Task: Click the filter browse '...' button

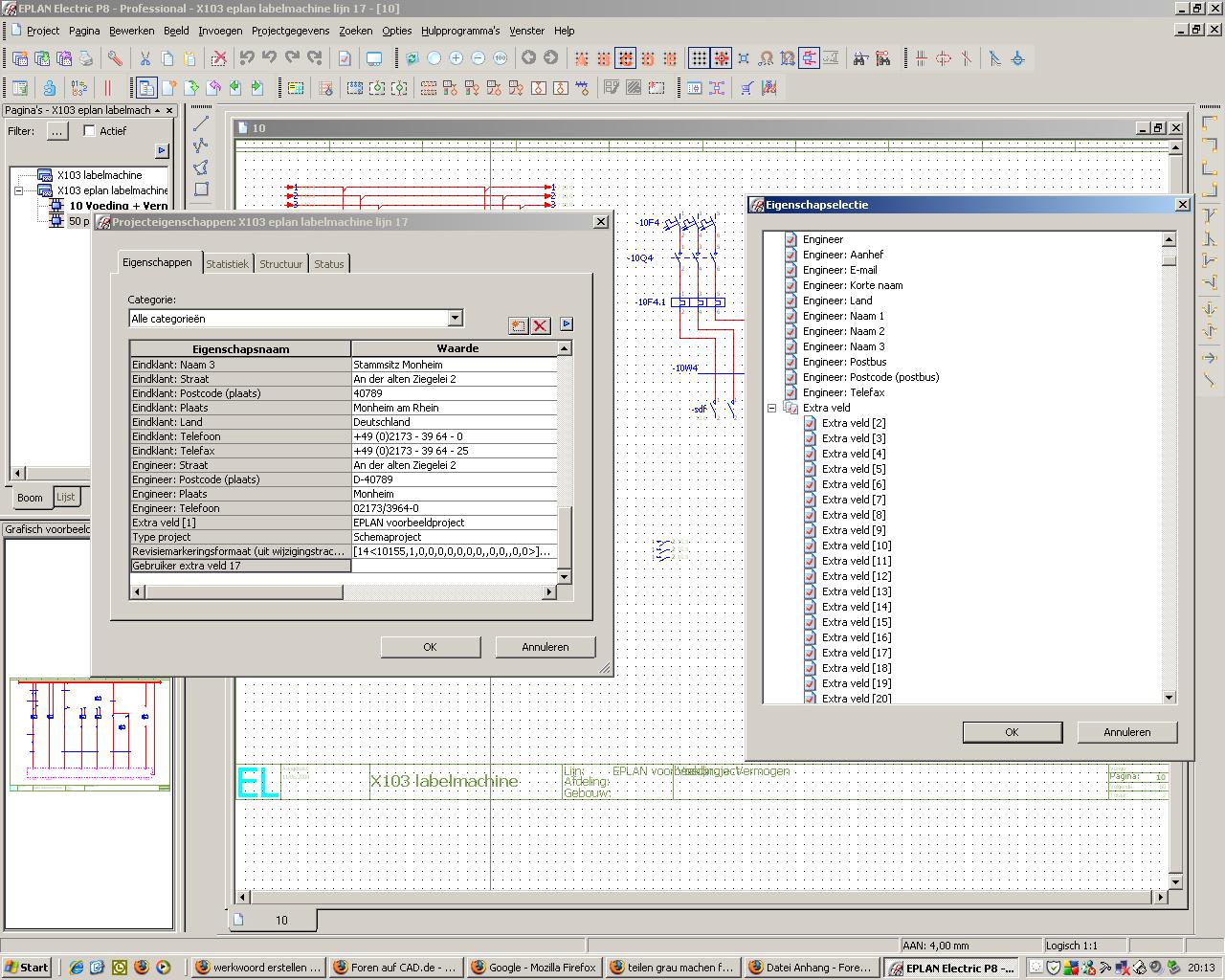Action: click(x=57, y=131)
